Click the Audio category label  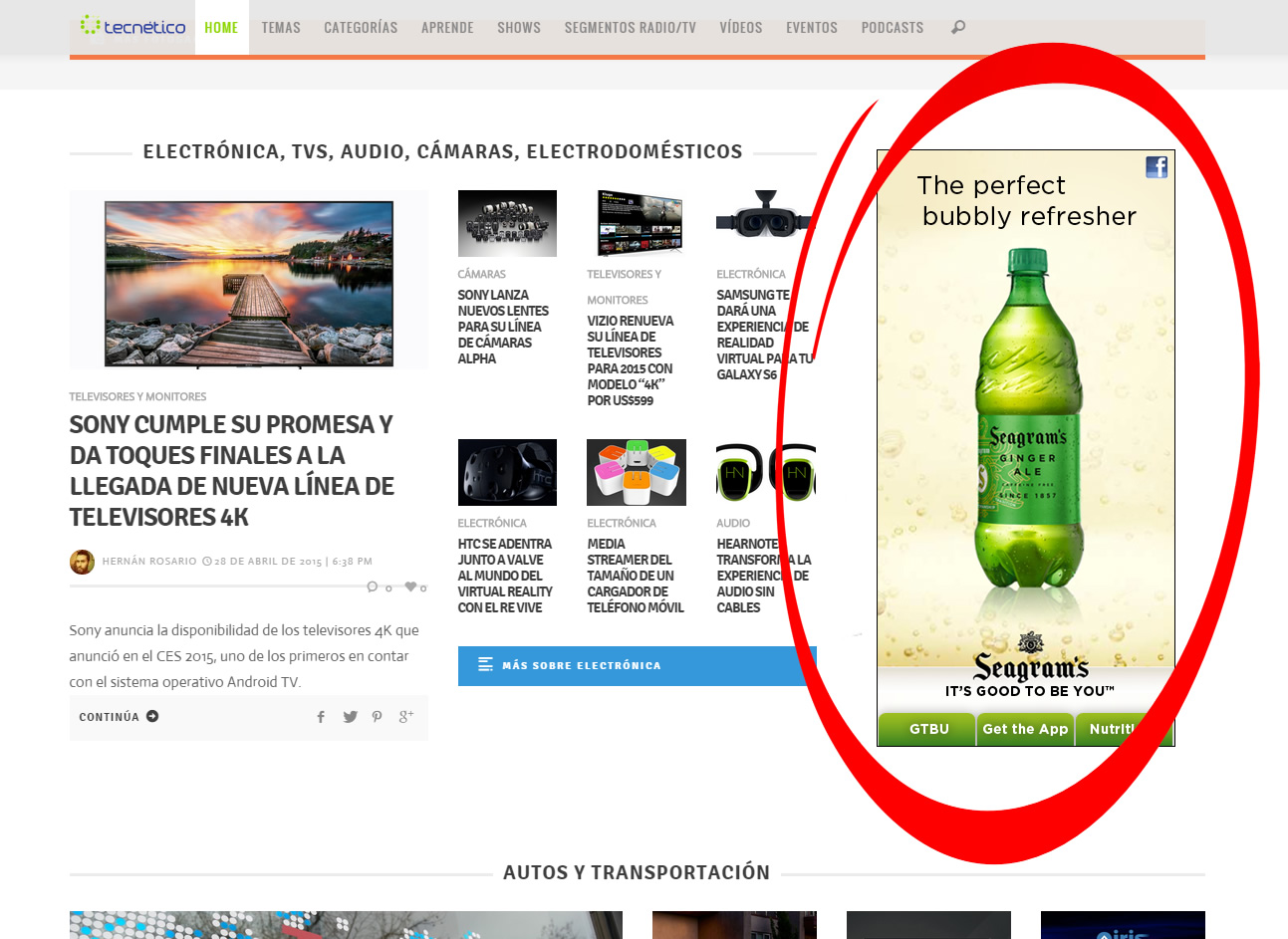733,523
